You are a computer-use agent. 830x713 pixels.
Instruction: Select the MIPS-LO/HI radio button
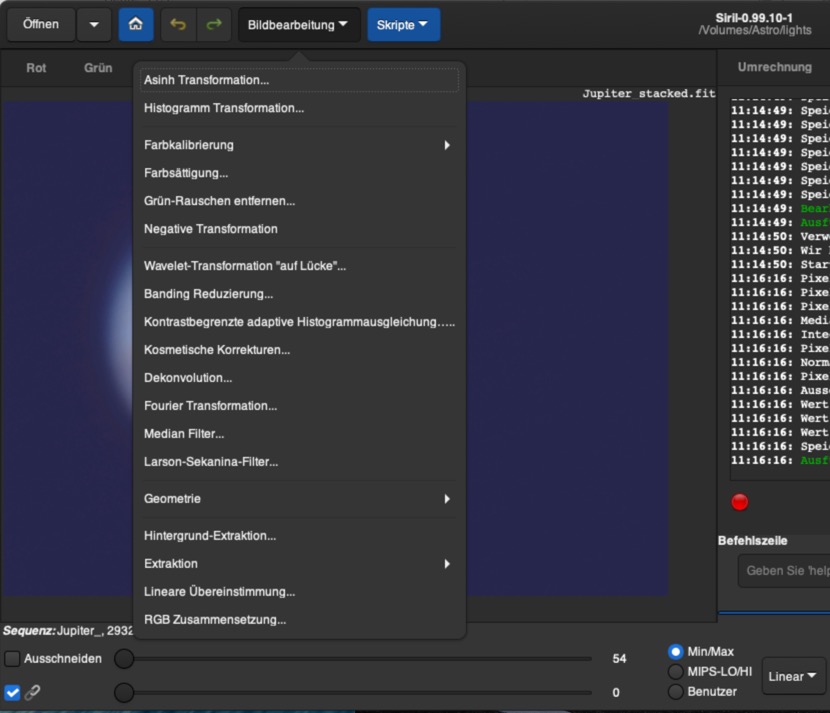point(676,671)
